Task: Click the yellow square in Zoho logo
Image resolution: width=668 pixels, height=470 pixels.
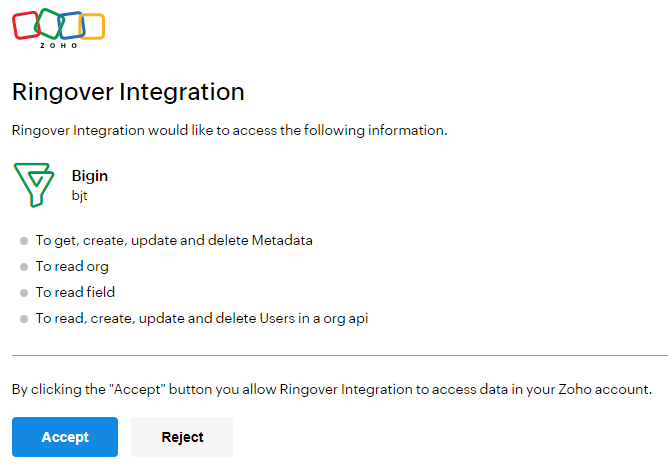Action: 92,26
